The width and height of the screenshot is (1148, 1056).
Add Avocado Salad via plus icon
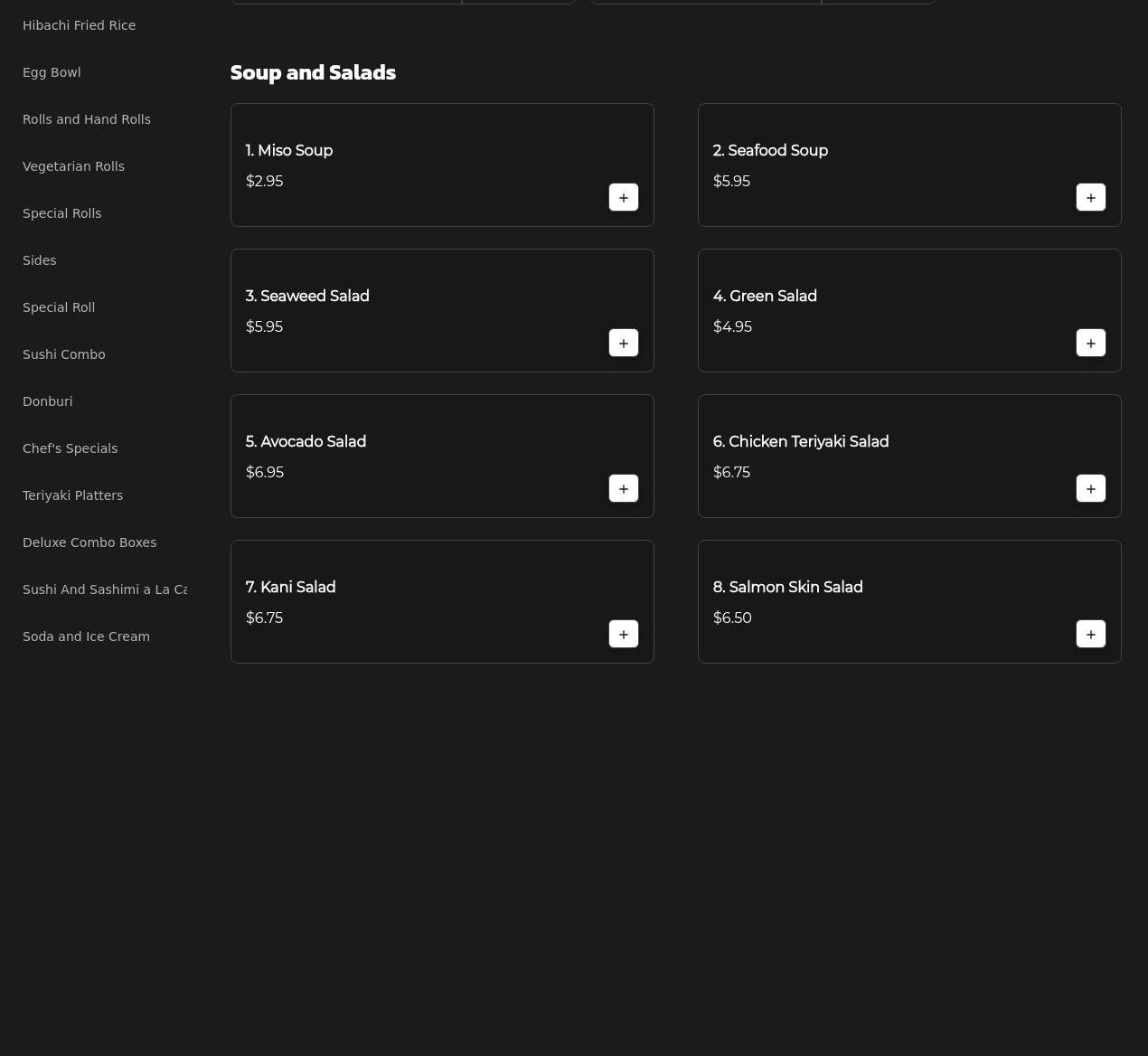click(x=623, y=488)
